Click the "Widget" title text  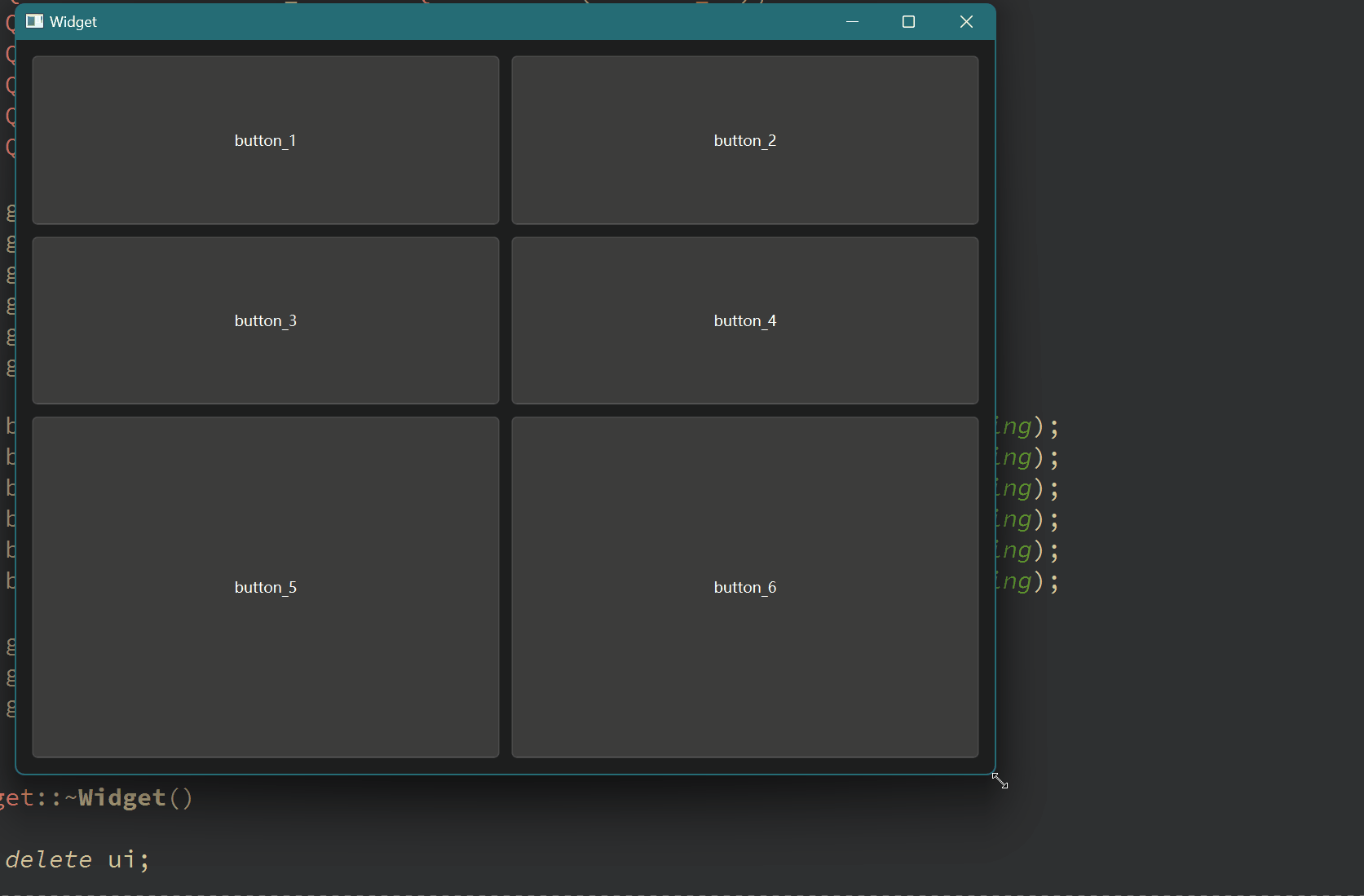tap(73, 22)
